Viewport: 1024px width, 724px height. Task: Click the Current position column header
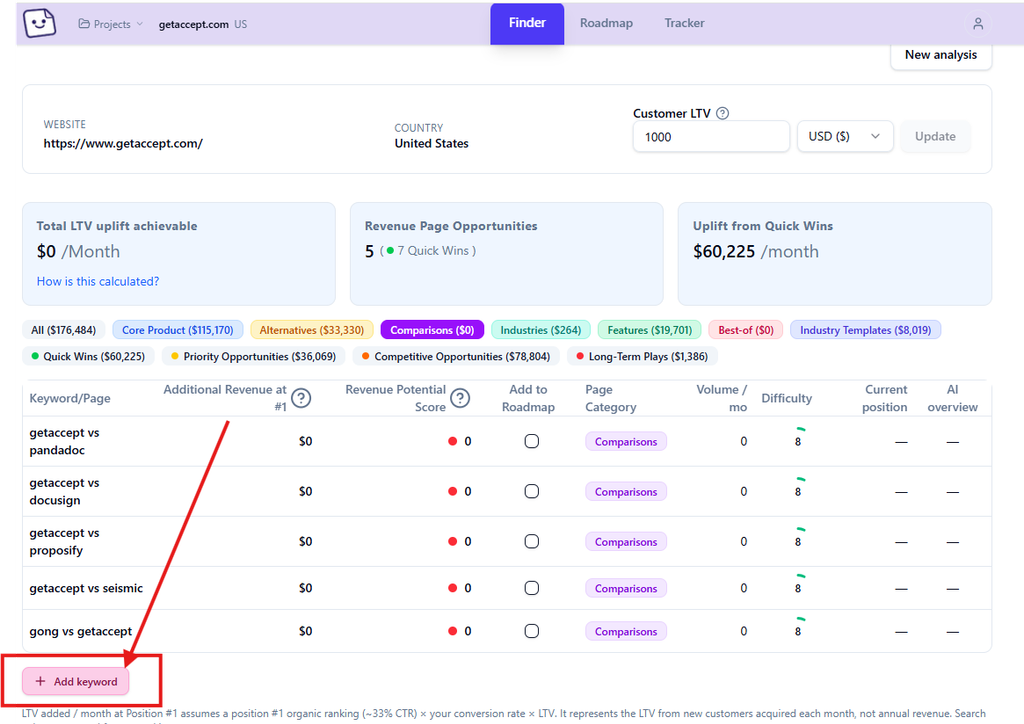(885, 398)
